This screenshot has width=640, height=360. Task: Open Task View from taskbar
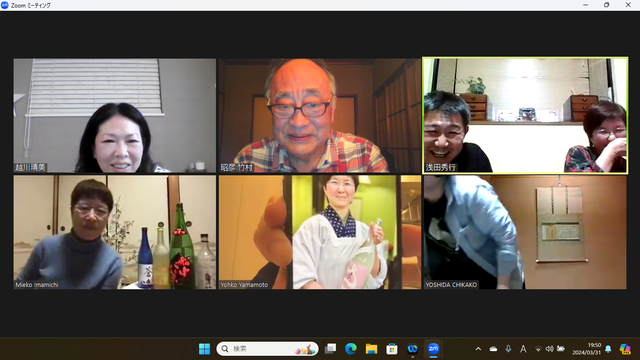[x=330, y=349]
